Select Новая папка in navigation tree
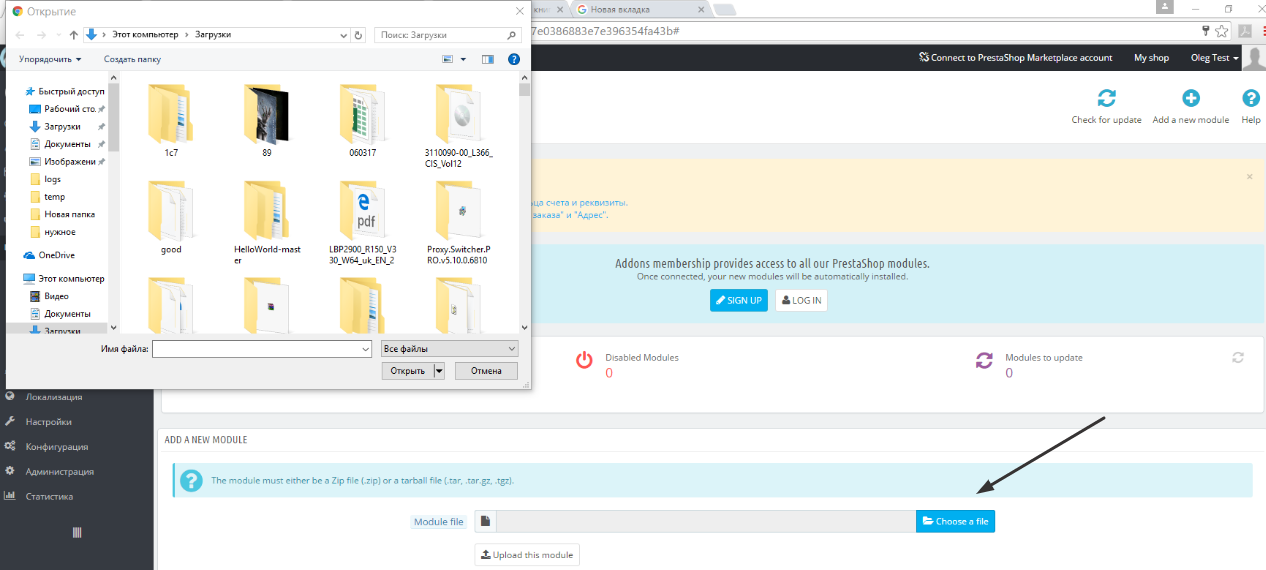The height and width of the screenshot is (570, 1266). pyautogui.click(x=62, y=214)
